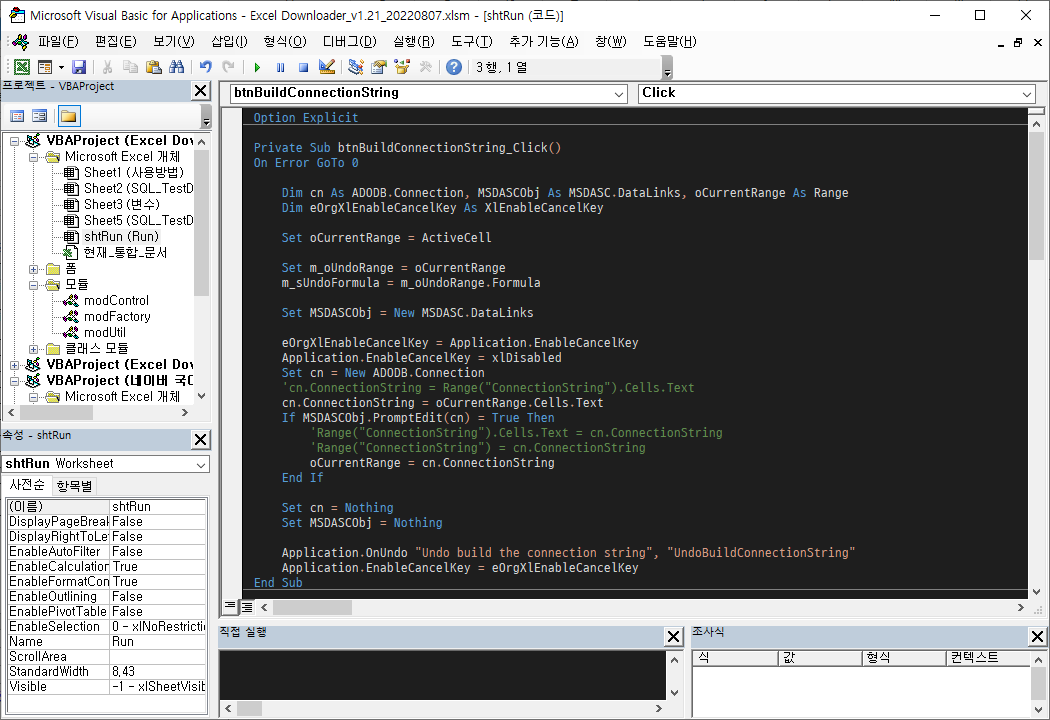Toggle Folders icon in project panel

68,116
